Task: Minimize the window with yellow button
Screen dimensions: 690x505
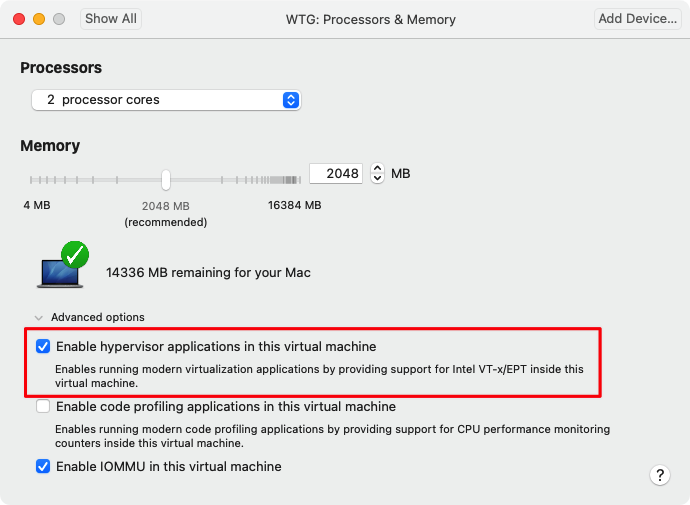Action: coord(40,19)
